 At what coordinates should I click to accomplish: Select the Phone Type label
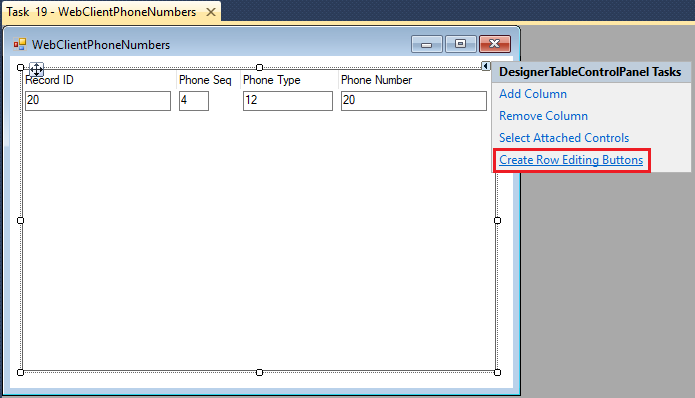272,80
